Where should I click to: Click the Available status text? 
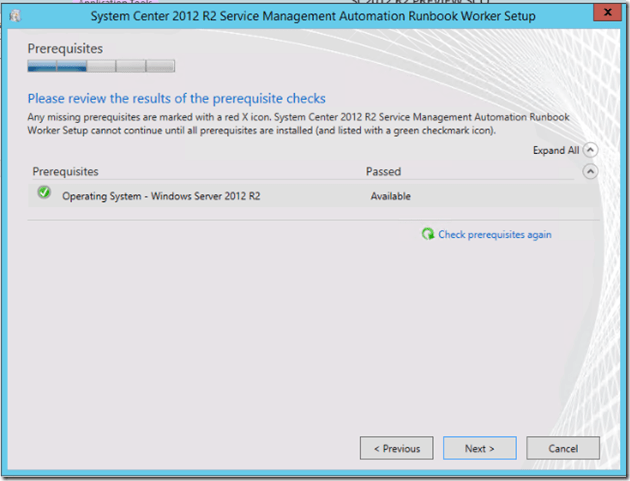pos(390,196)
